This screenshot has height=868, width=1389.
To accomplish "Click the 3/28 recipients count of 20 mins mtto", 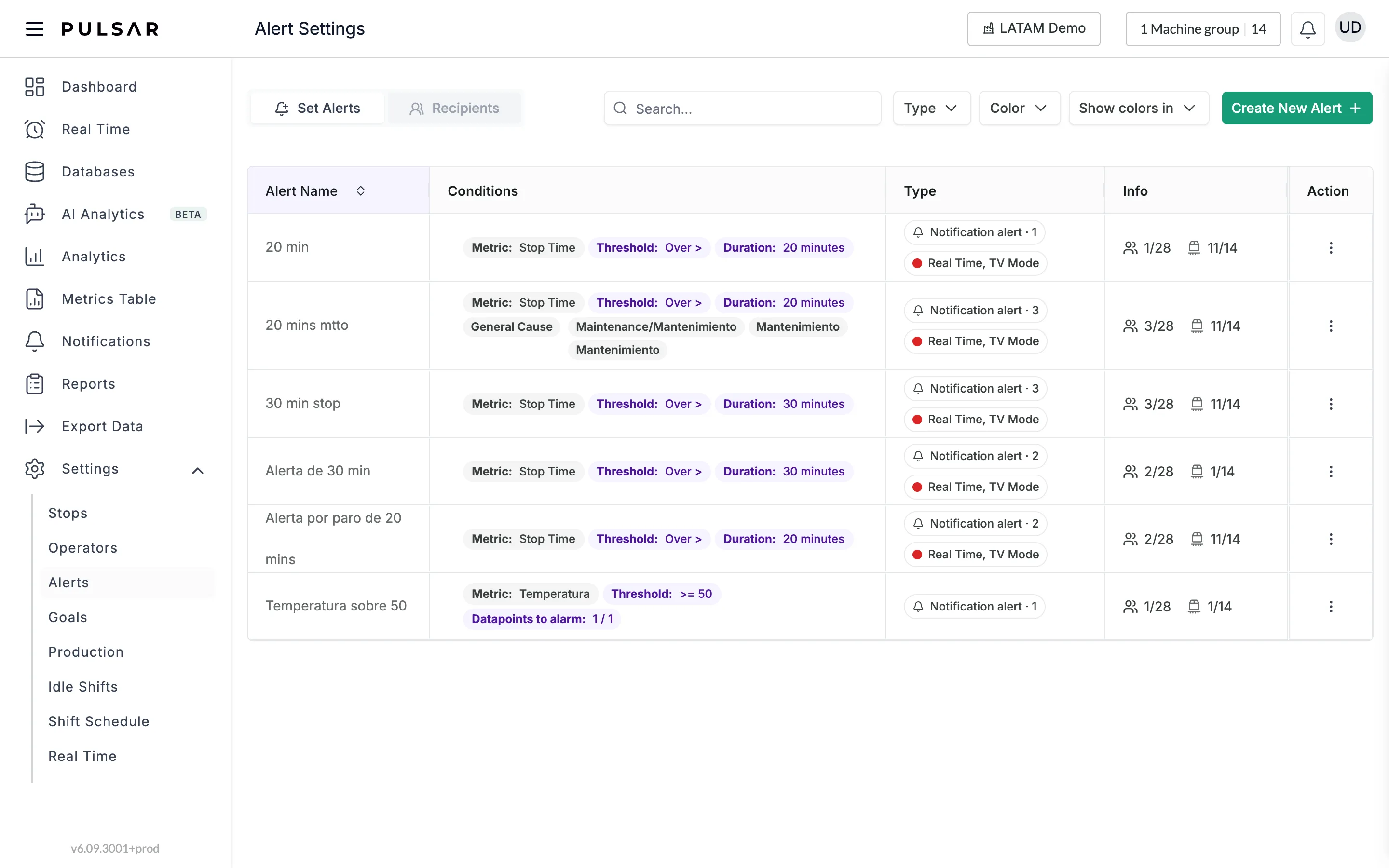I will pos(1148,326).
